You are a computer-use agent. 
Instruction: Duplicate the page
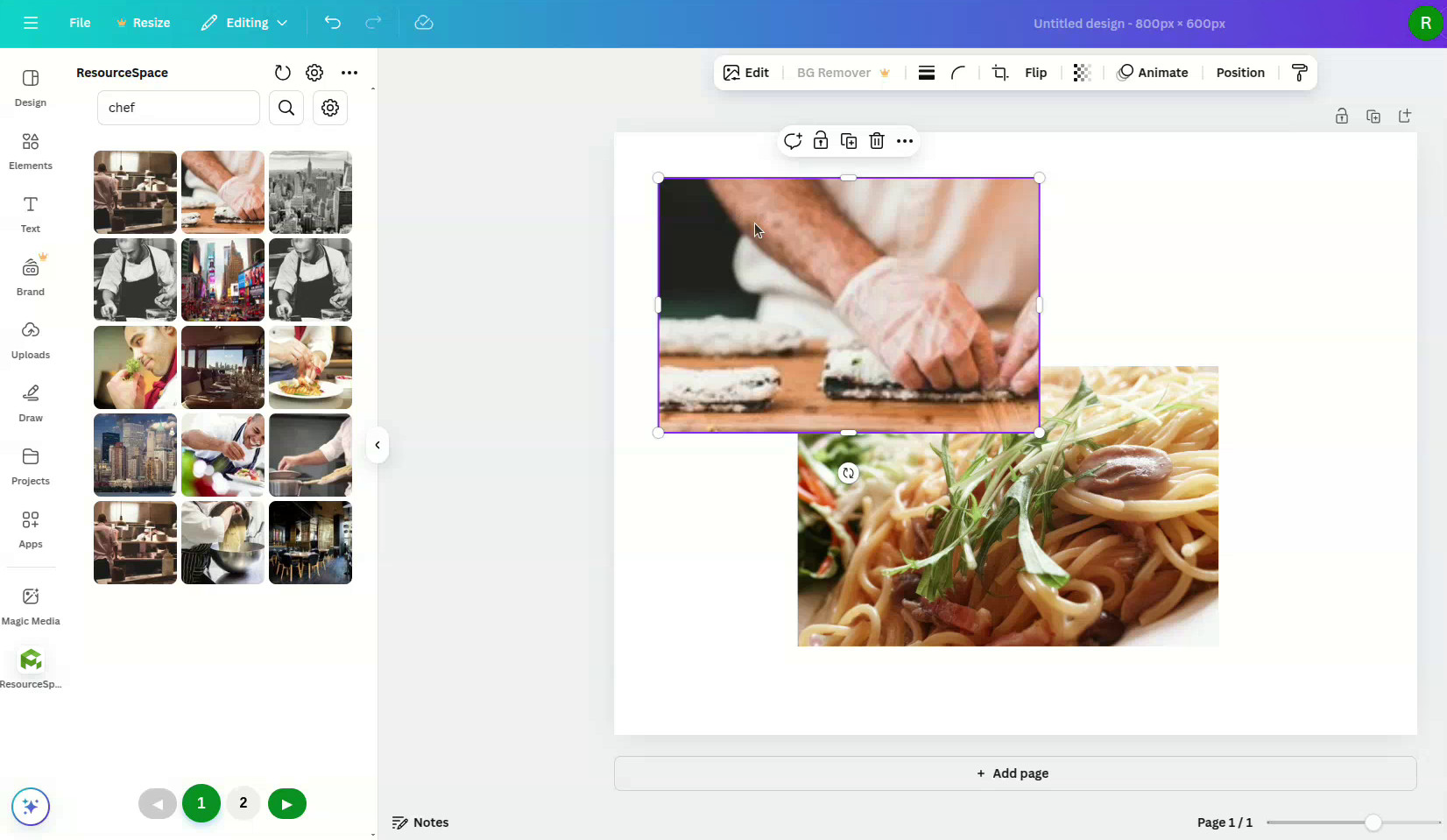point(1373,116)
